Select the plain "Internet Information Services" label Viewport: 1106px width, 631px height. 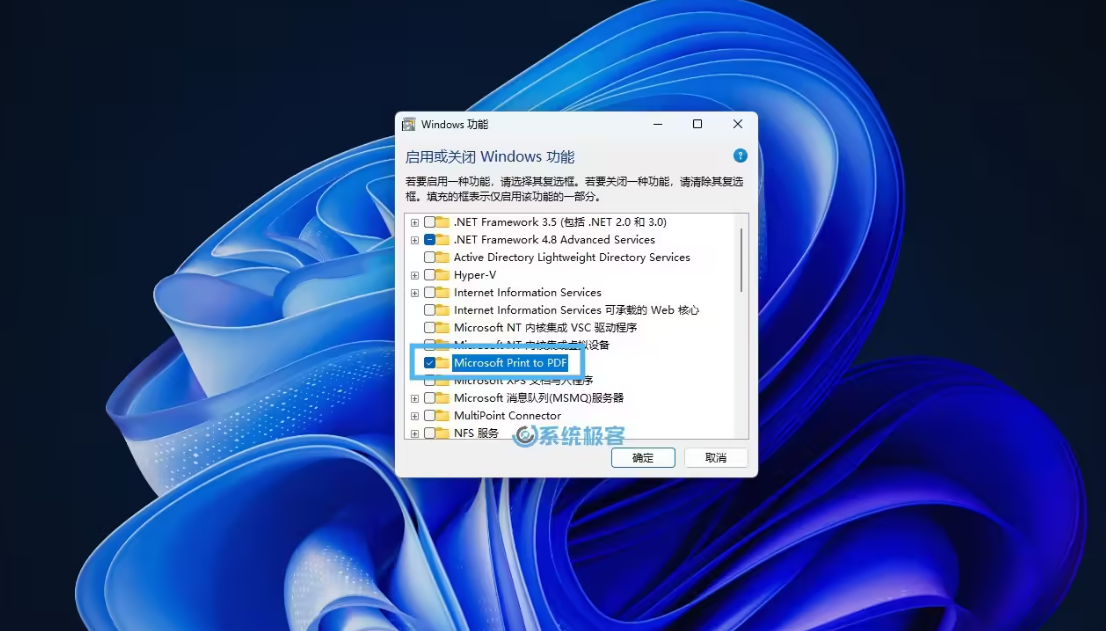coord(528,293)
